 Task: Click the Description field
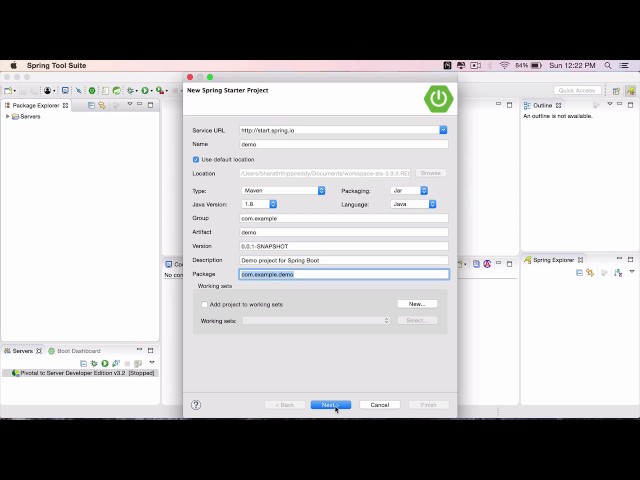point(344,260)
